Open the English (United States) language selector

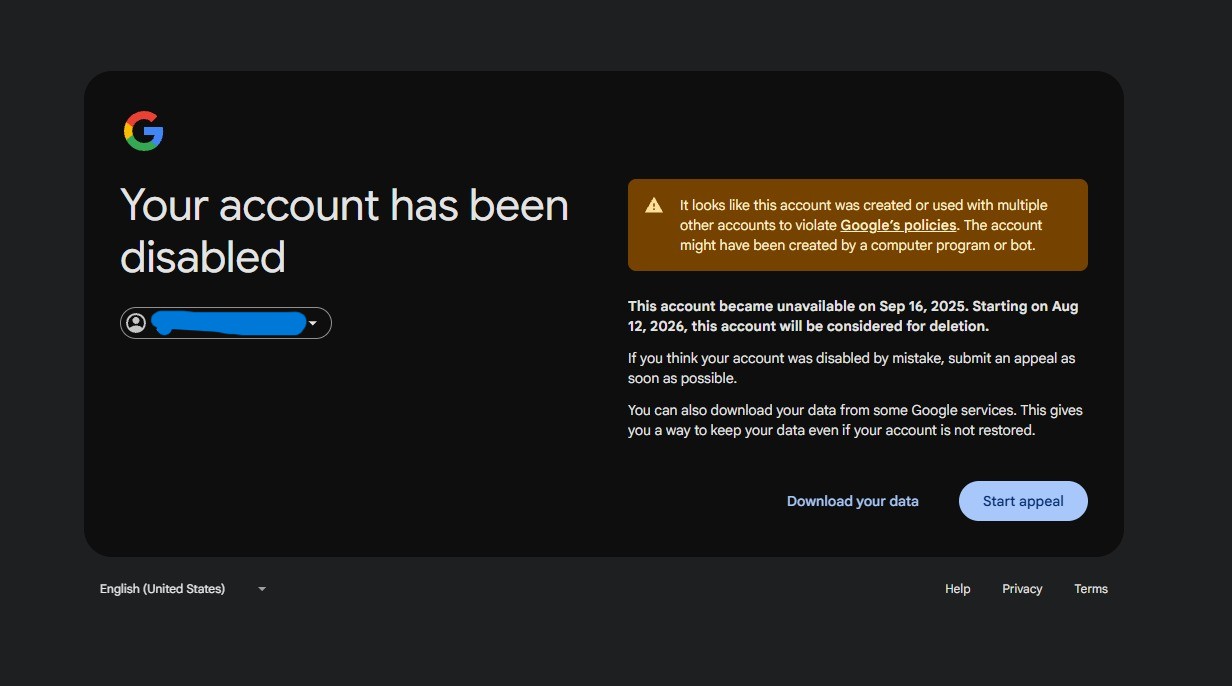pos(183,589)
